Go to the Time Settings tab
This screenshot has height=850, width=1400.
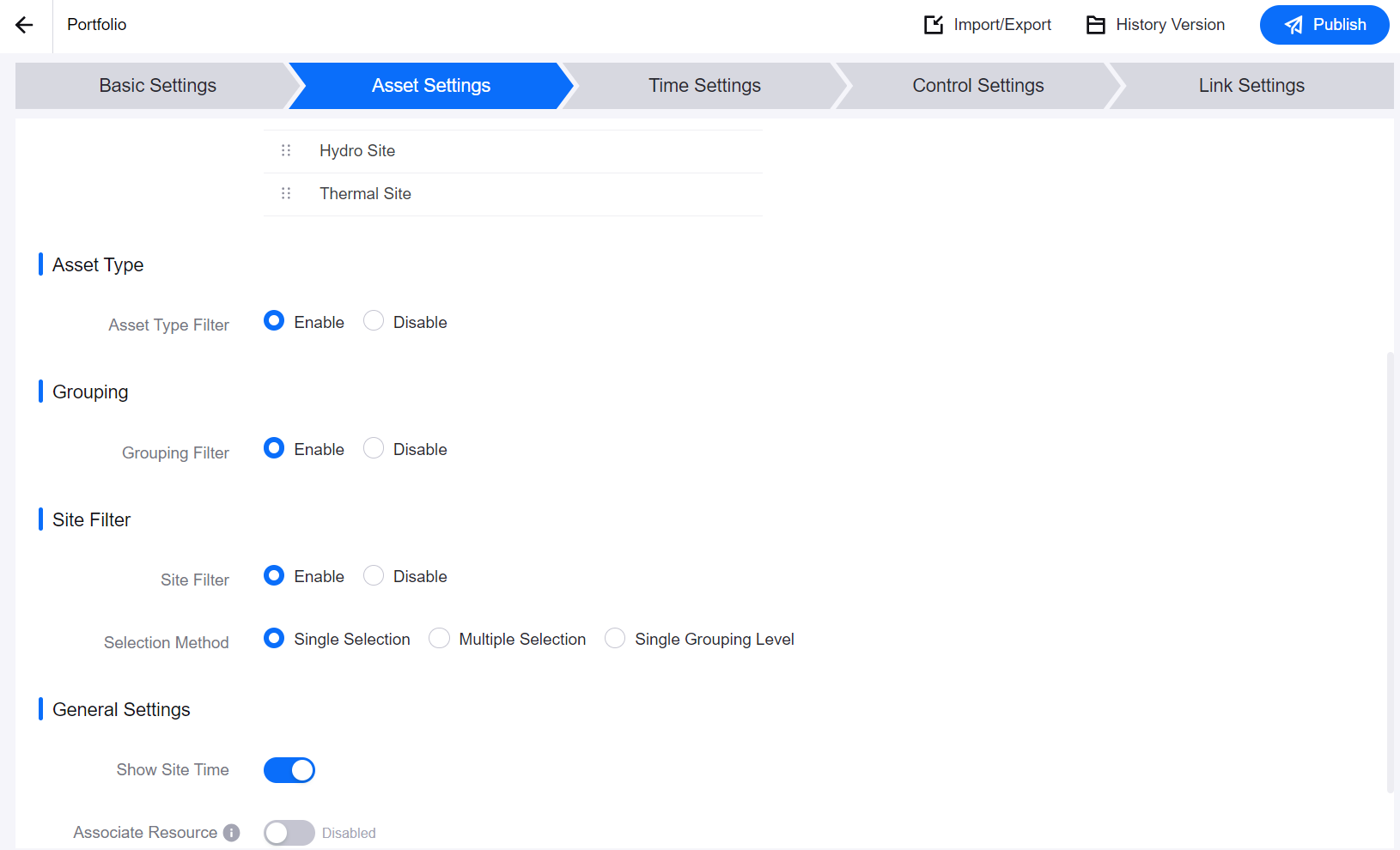point(704,86)
